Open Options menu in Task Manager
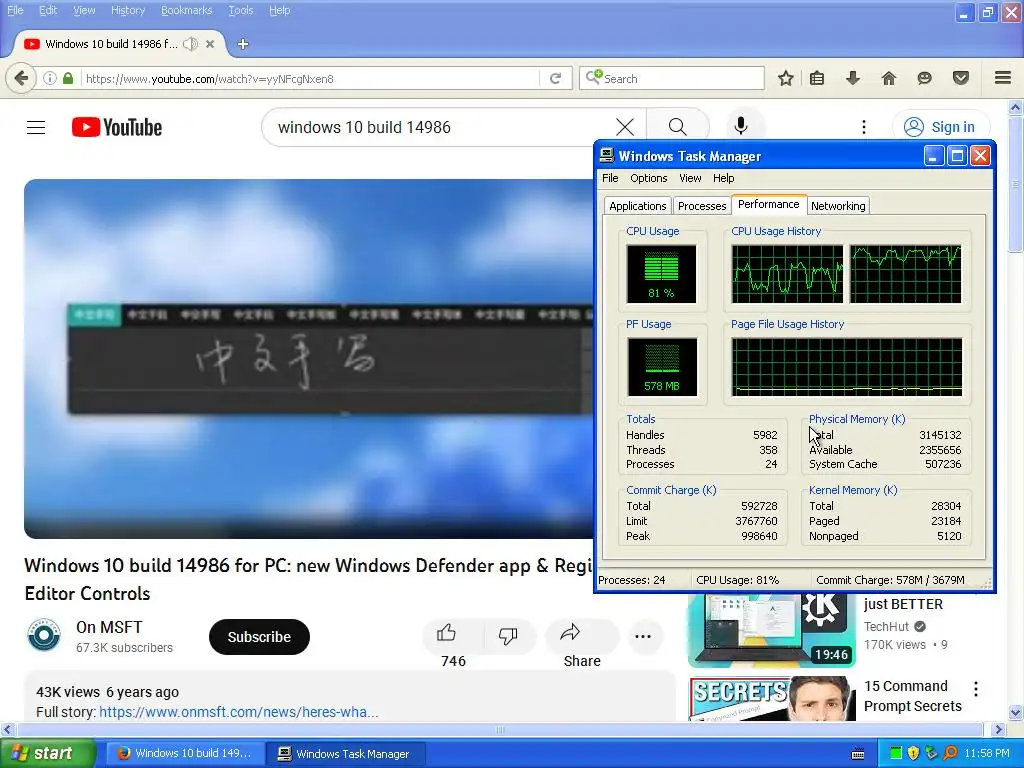Image resolution: width=1024 pixels, height=768 pixels. [x=648, y=178]
